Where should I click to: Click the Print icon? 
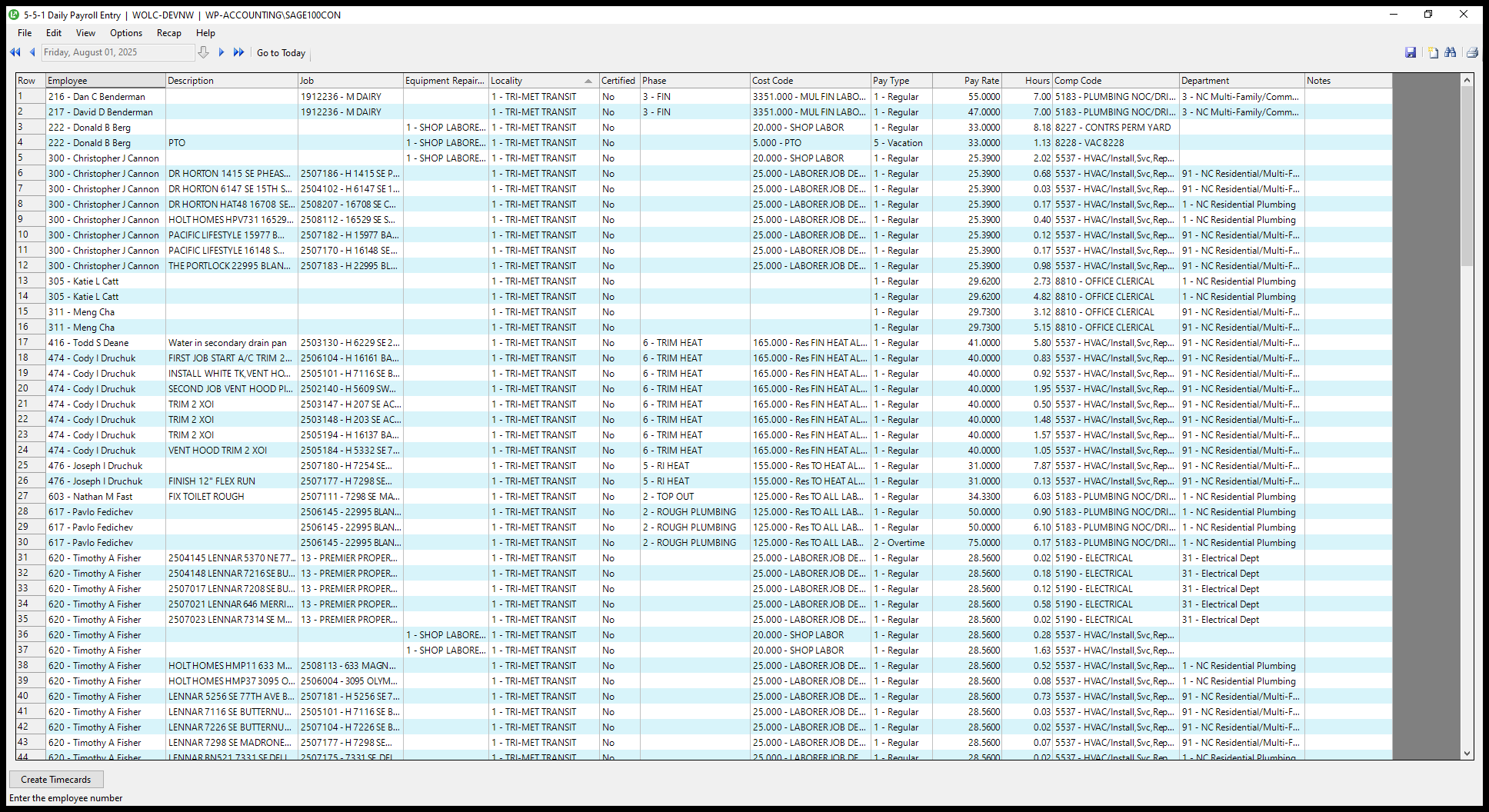1472,52
